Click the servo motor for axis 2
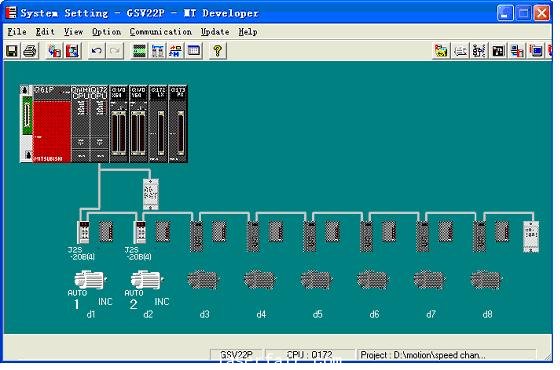Image resolution: width=560 pixels, height=370 pixels. [146, 280]
